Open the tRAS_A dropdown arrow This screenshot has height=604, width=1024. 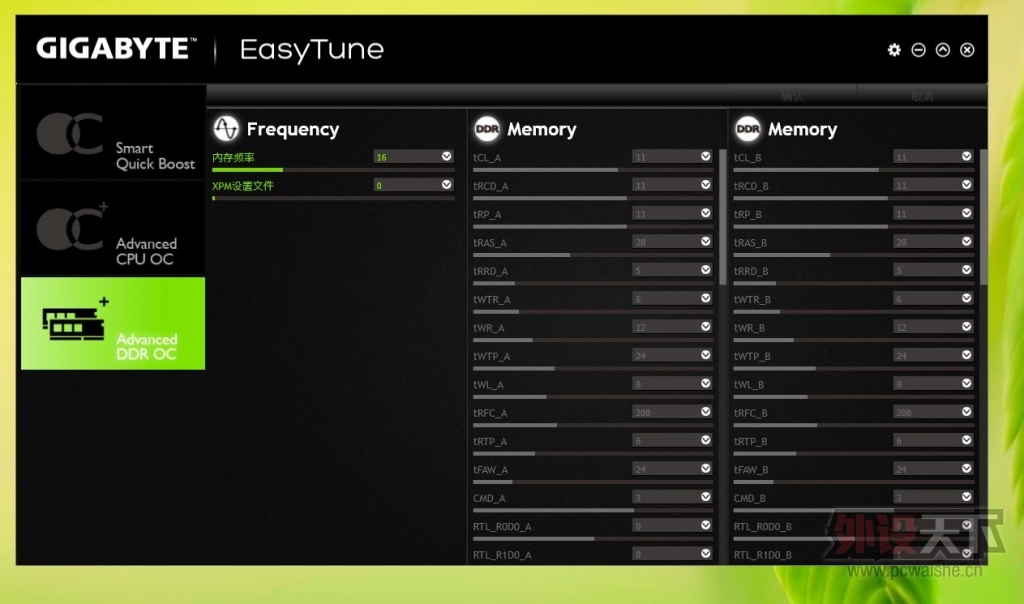pyautogui.click(x=706, y=242)
